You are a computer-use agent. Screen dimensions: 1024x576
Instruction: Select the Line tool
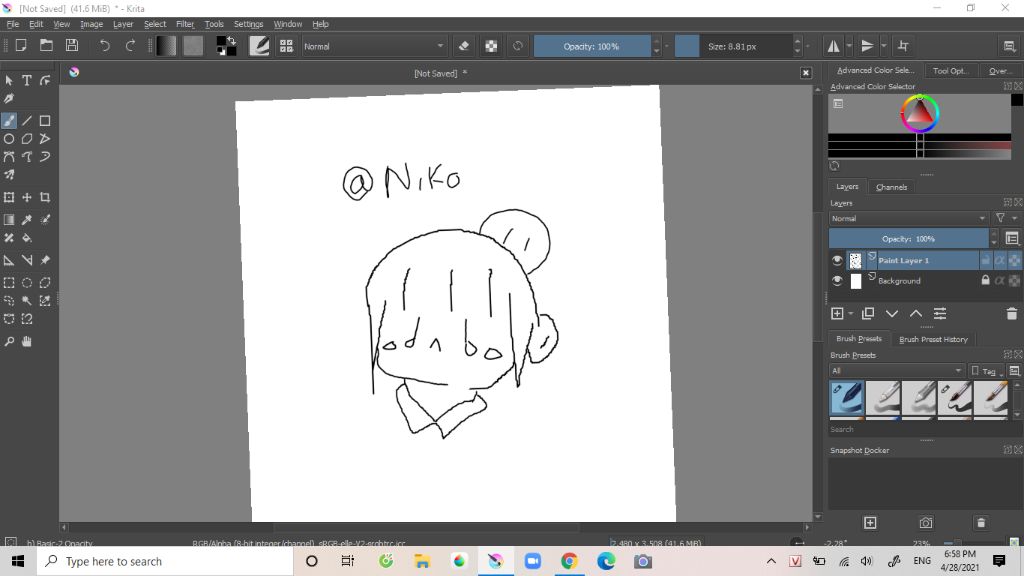(27, 121)
